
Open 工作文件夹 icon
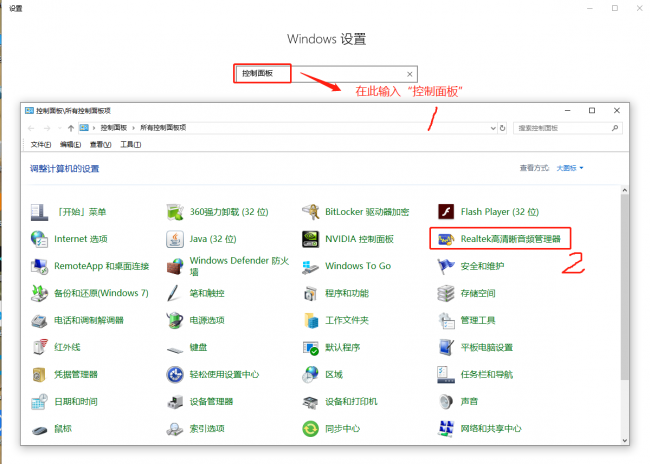coord(310,321)
